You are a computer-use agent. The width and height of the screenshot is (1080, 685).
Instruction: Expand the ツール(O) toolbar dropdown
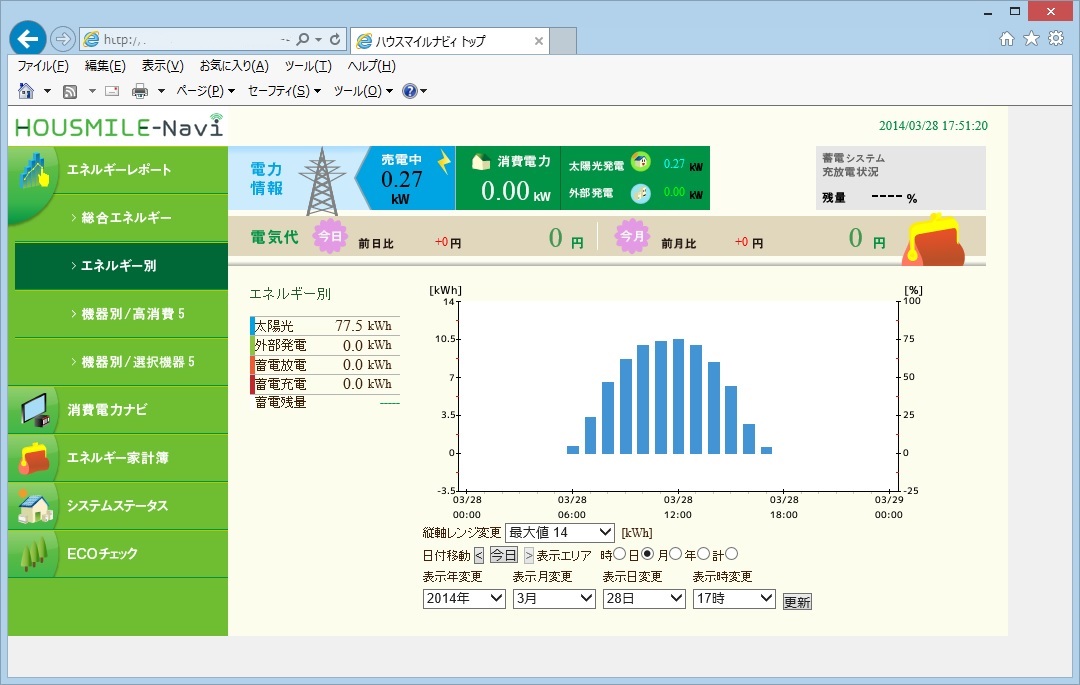(x=363, y=91)
